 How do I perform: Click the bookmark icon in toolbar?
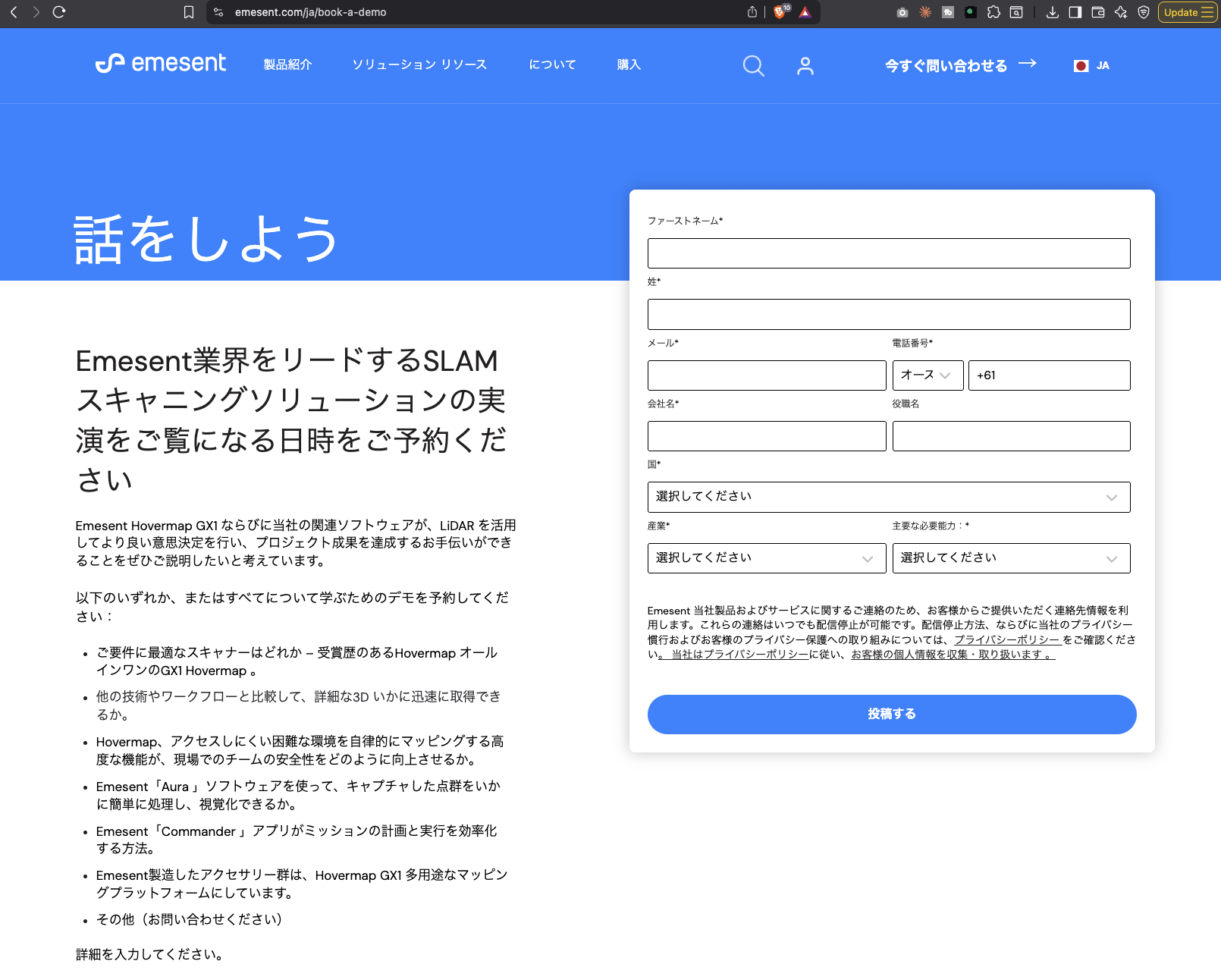pyautogui.click(x=189, y=12)
